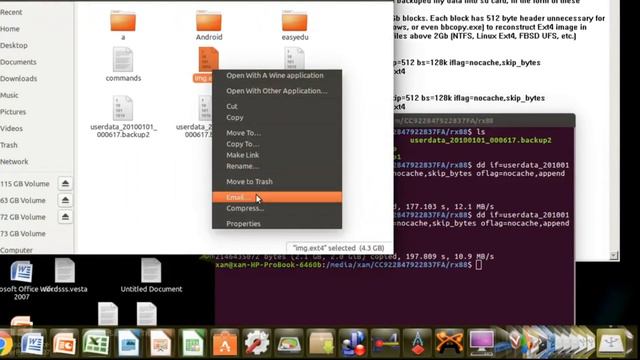
Task: Open Trash in the sidebar
Action: tap(9, 145)
